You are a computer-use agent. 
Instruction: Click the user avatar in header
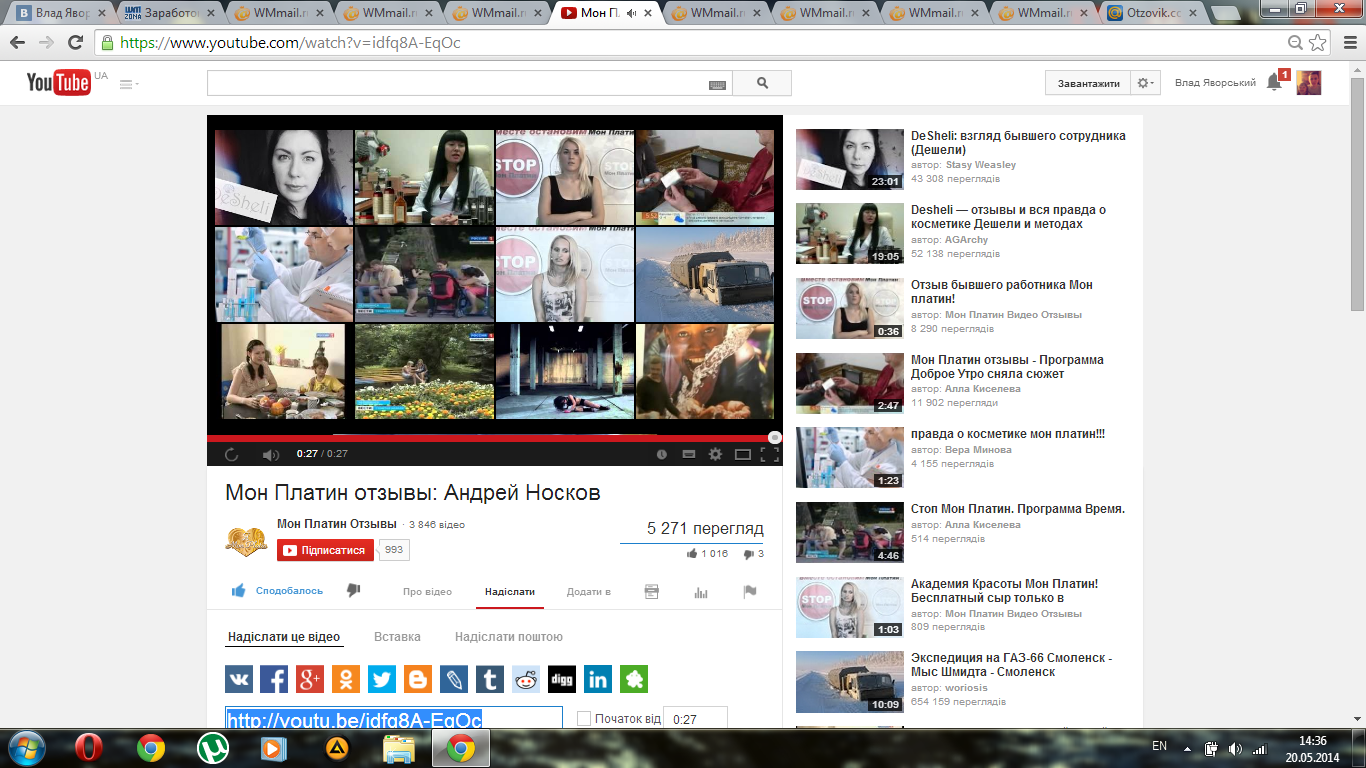pyautogui.click(x=1309, y=83)
